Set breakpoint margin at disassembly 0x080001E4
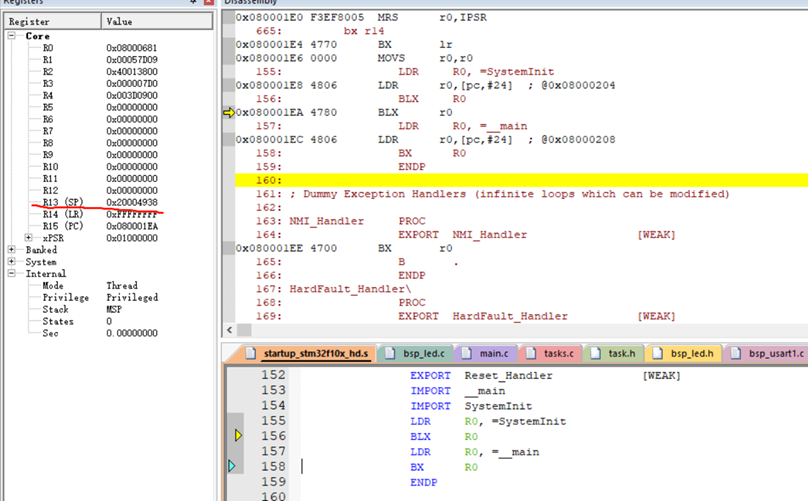This screenshot has height=501, width=808. click(229, 44)
